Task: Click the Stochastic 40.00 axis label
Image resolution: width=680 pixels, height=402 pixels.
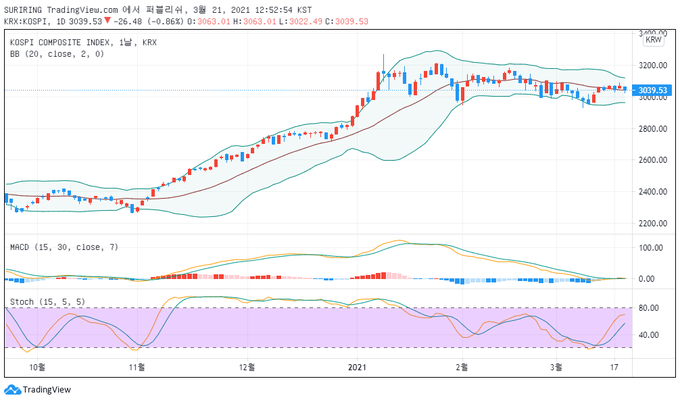Action: tap(649, 335)
